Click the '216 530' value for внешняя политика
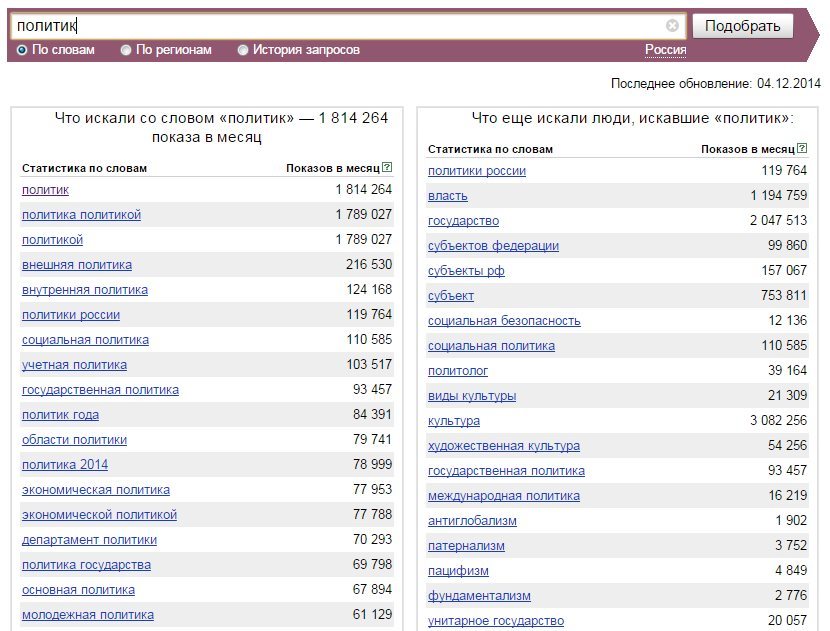The height and width of the screenshot is (631, 830). [x=369, y=264]
